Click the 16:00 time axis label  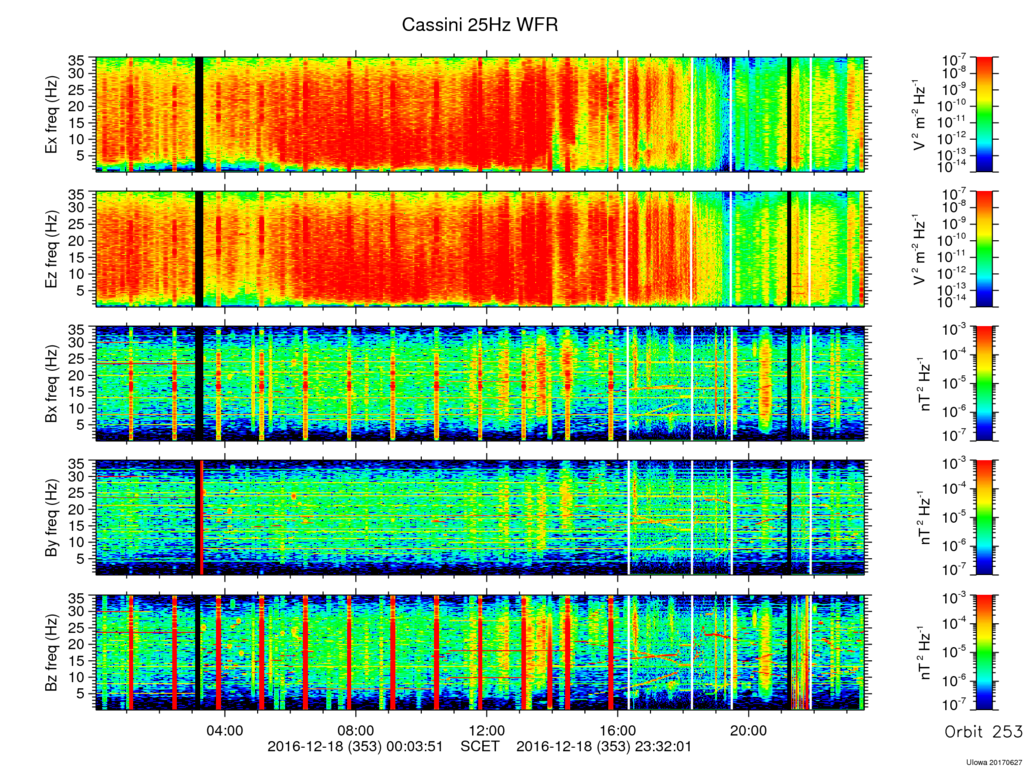pyautogui.click(x=618, y=728)
